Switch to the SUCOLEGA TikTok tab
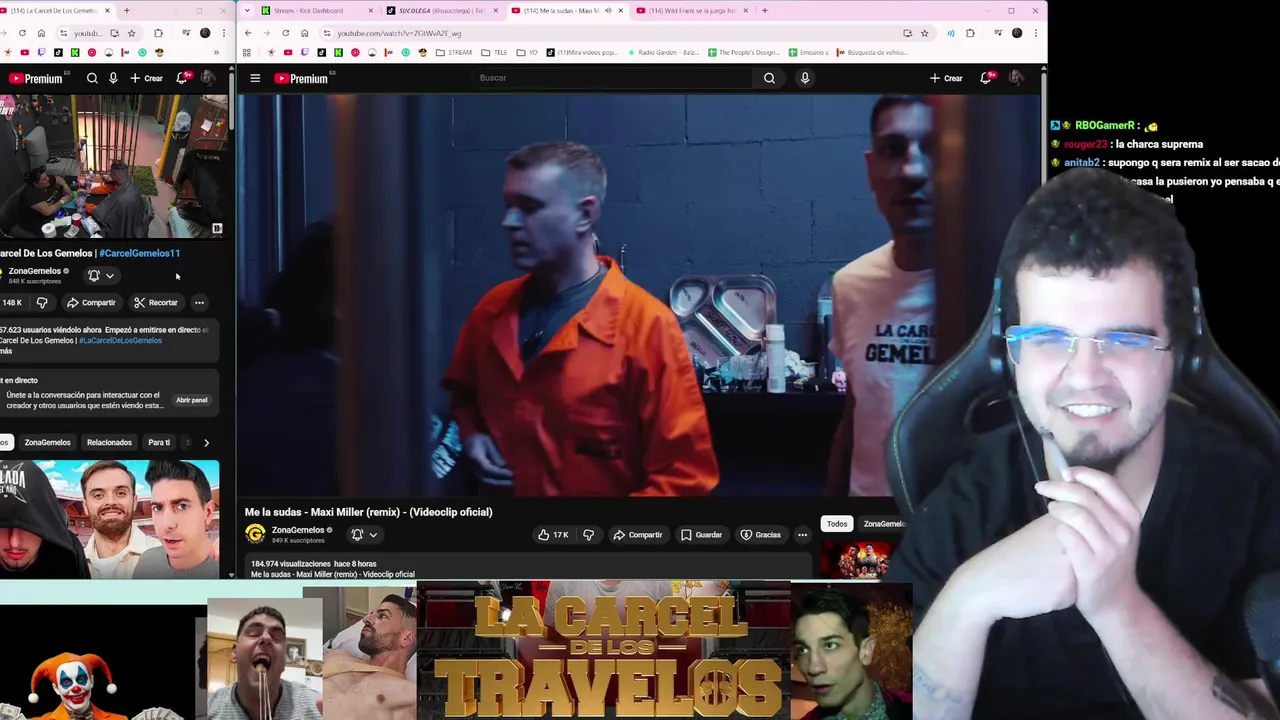 [443, 11]
